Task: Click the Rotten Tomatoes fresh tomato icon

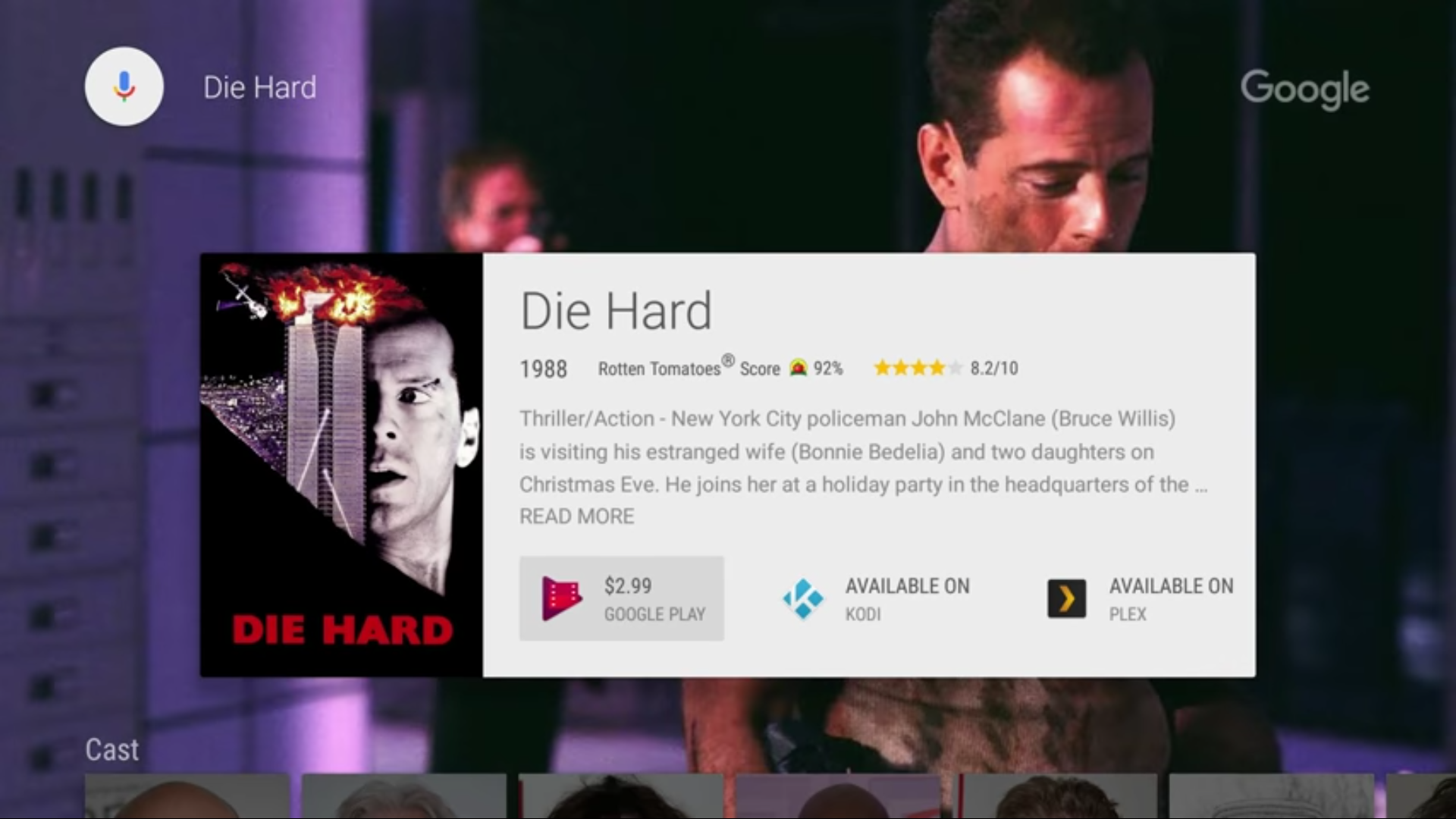Action: 798,368
